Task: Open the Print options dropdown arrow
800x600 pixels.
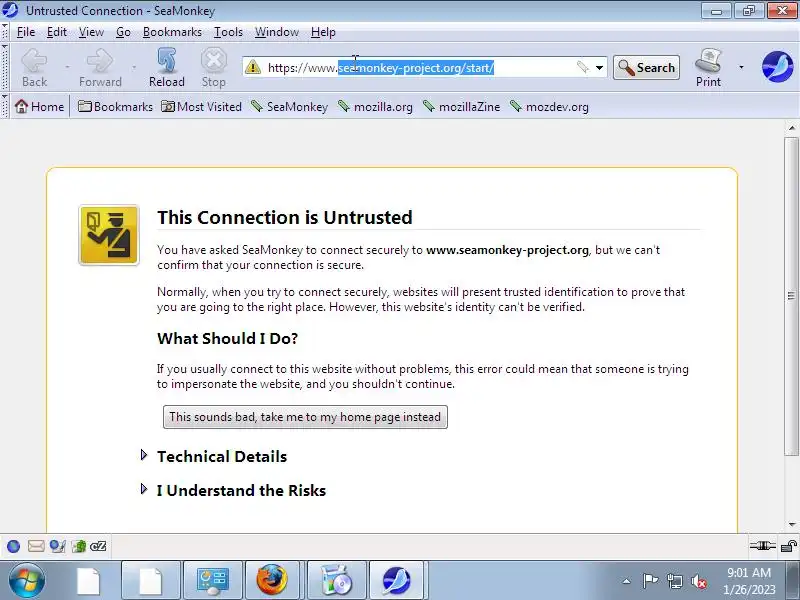Action: tap(741, 67)
